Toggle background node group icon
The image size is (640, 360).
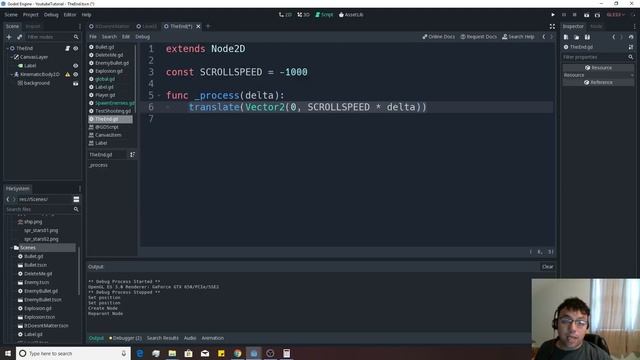click(x=76, y=83)
